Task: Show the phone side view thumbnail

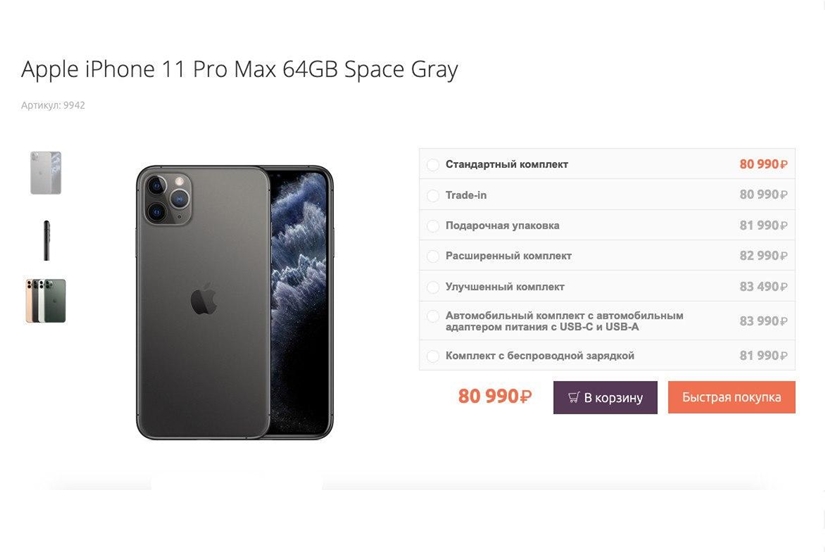Action: point(46,240)
